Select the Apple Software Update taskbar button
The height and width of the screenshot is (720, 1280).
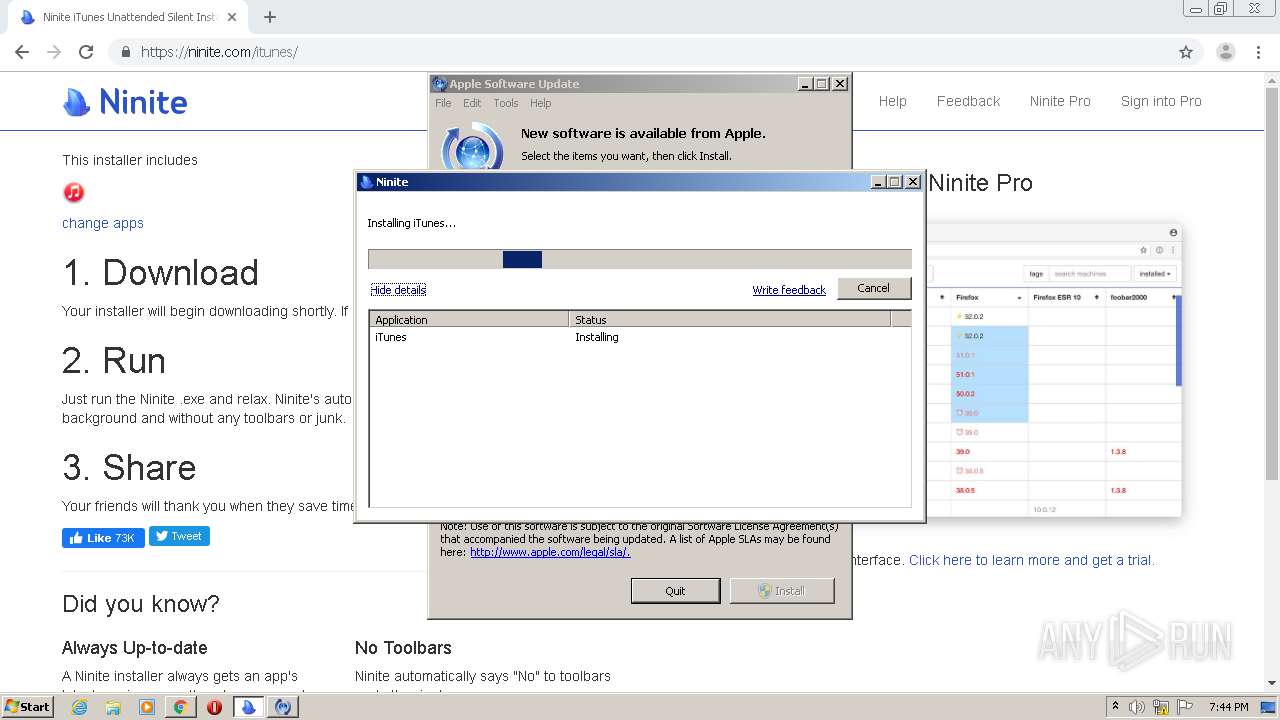(284, 707)
